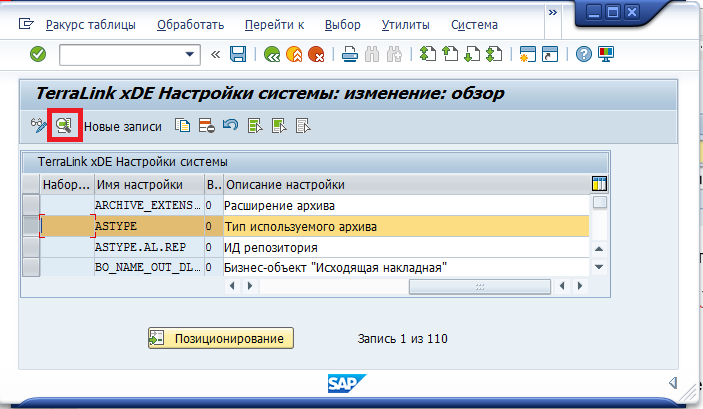Open Details with the magnifier icon
The height and width of the screenshot is (409, 703).
(x=63, y=126)
